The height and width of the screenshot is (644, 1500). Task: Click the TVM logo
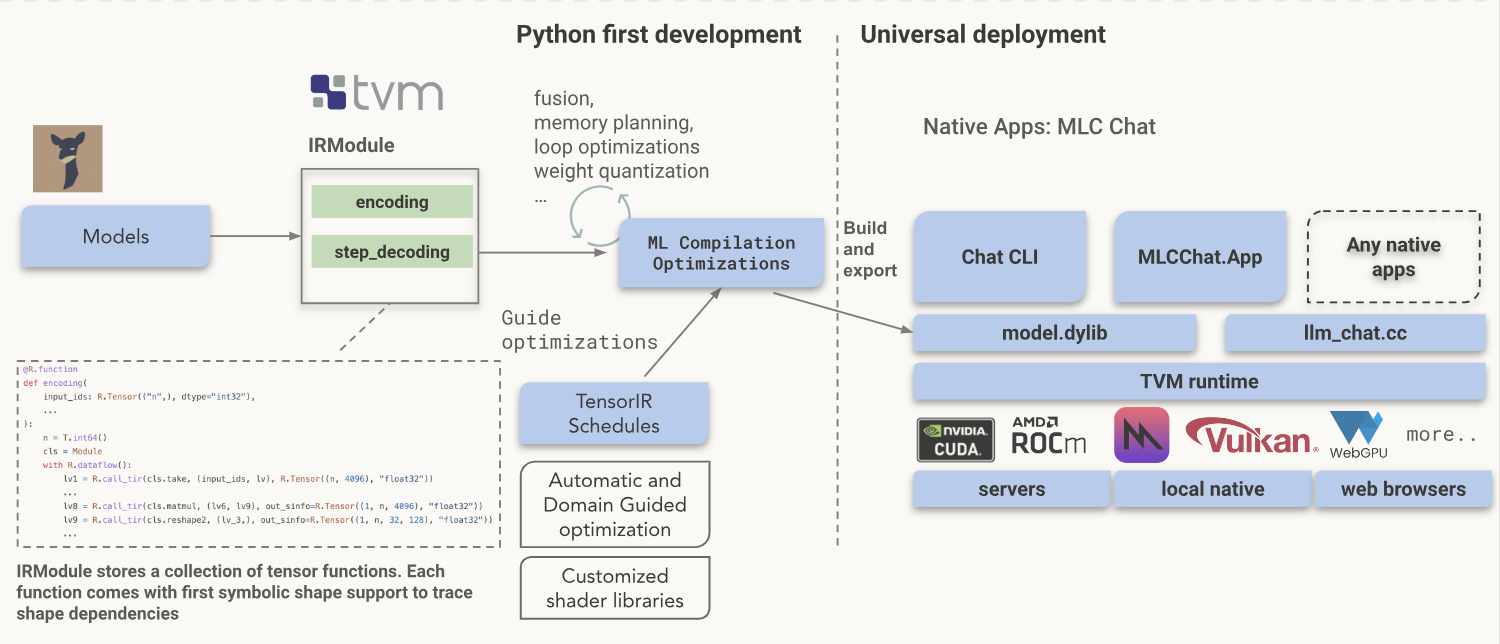pyautogui.click(x=376, y=92)
